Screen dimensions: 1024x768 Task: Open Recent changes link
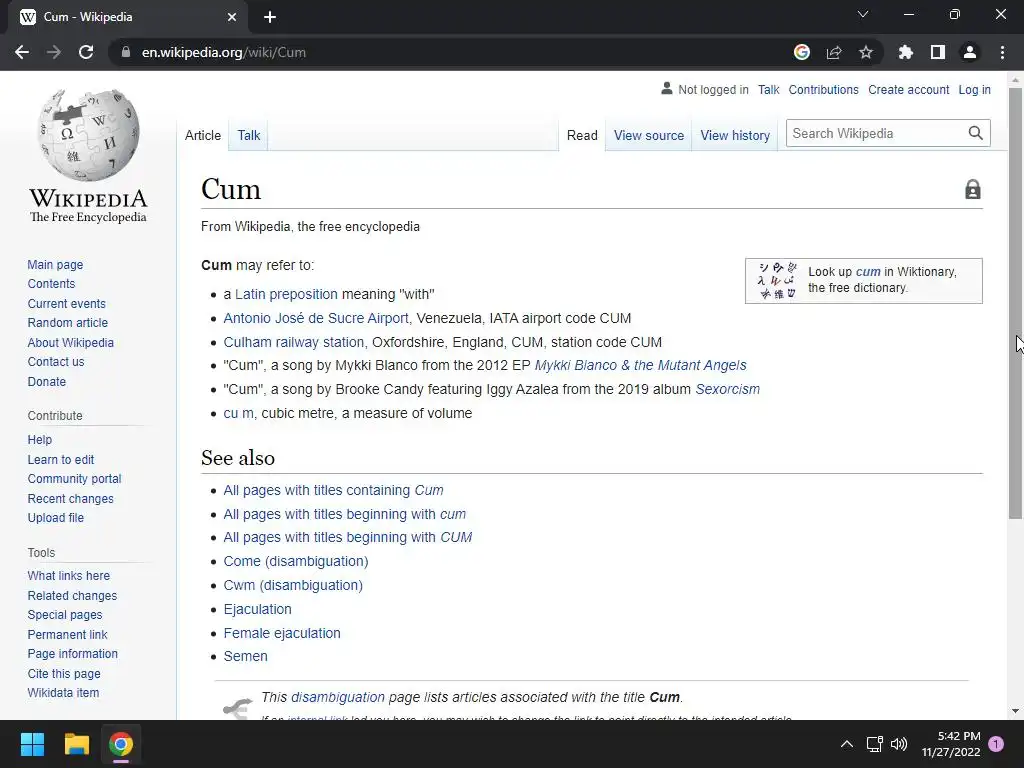(71, 498)
